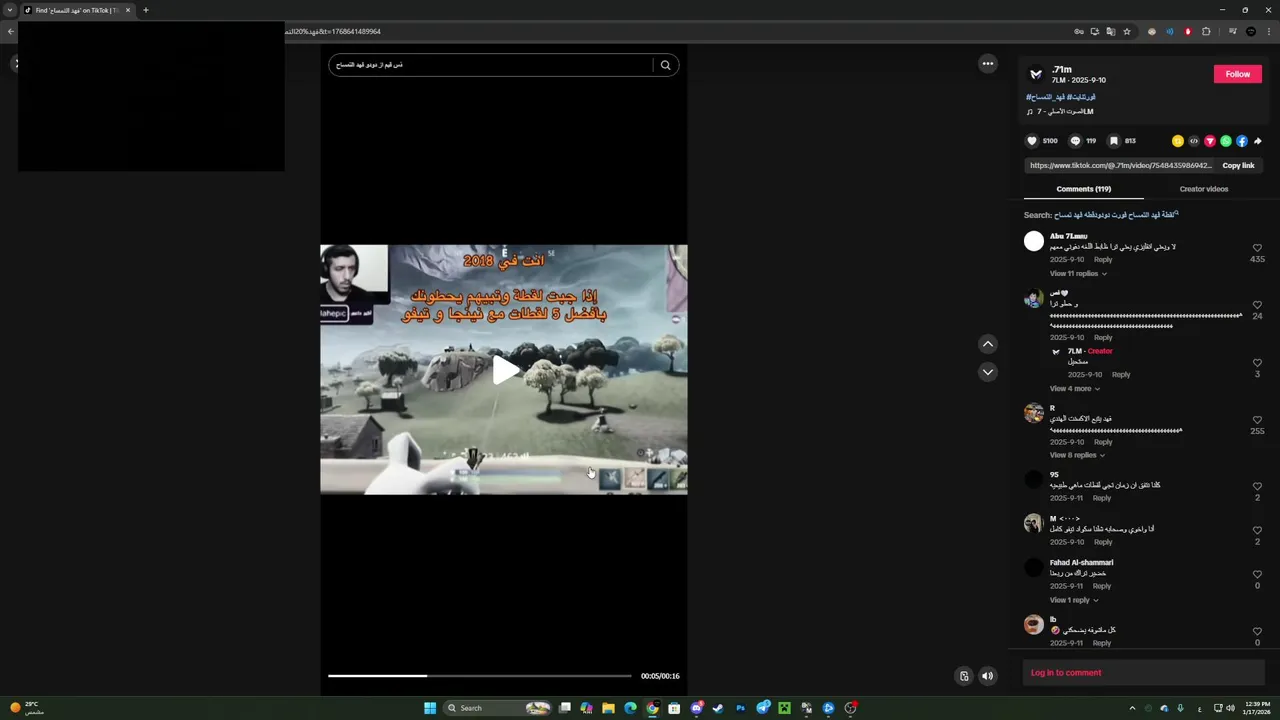Like 7LM Creator reply with 3 likes
The width and height of the screenshot is (1280, 720).
tap(1257, 363)
